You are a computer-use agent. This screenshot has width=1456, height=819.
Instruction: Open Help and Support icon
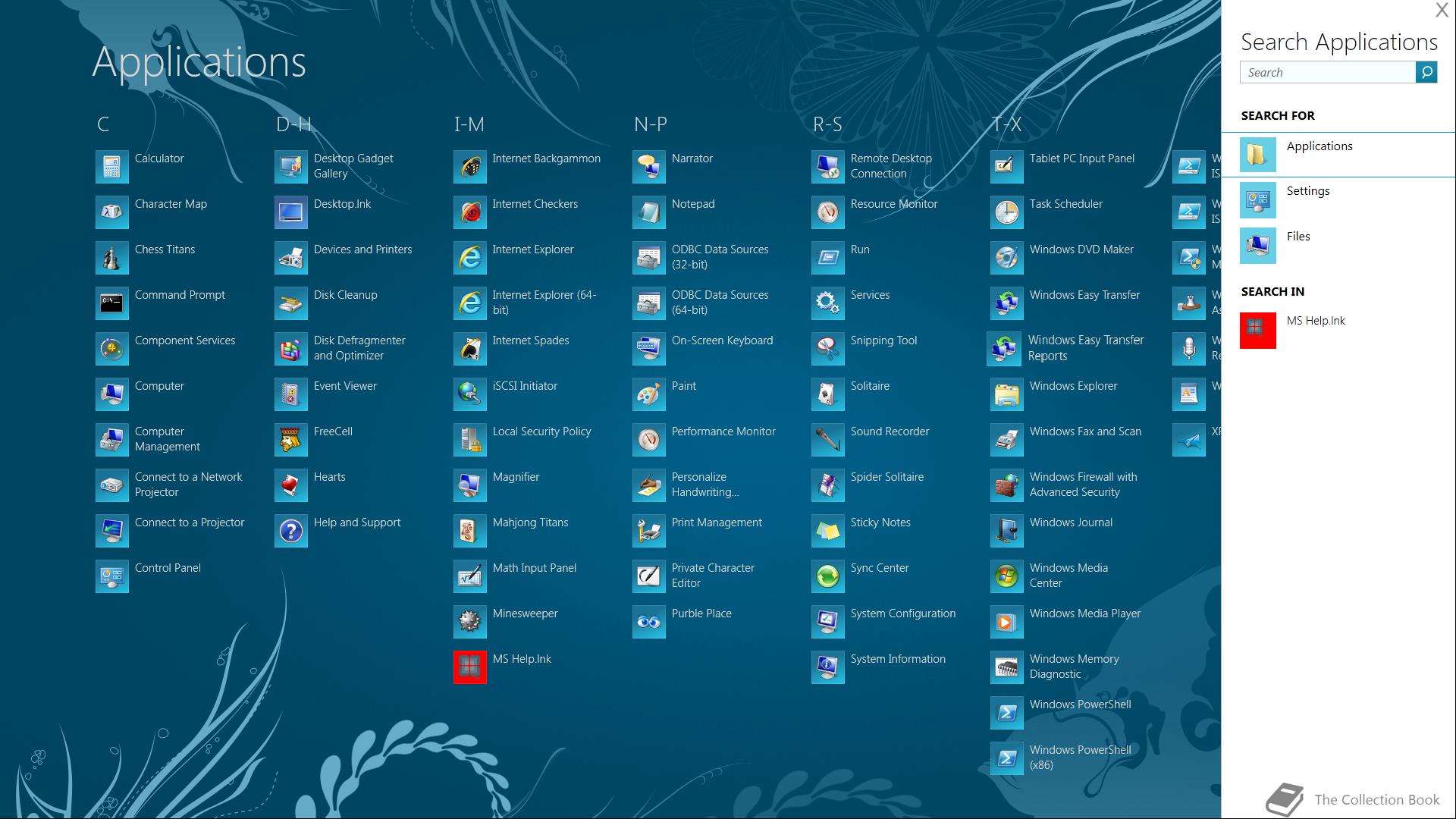click(290, 531)
